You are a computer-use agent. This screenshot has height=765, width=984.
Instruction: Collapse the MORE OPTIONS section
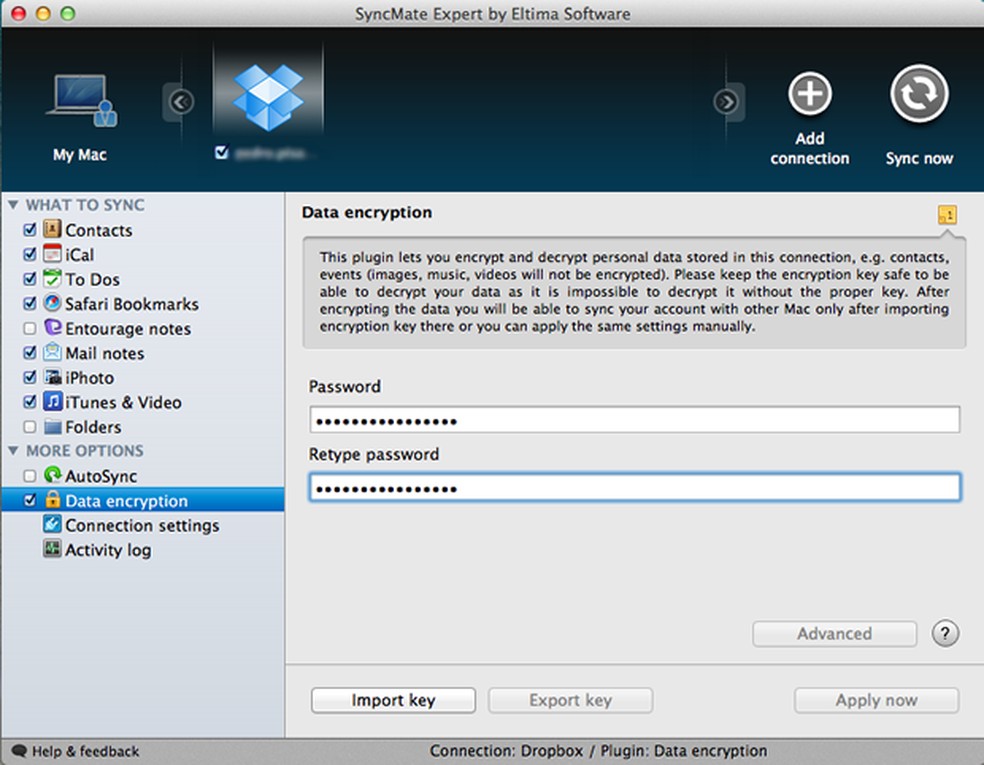pyautogui.click(x=13, y=451)
